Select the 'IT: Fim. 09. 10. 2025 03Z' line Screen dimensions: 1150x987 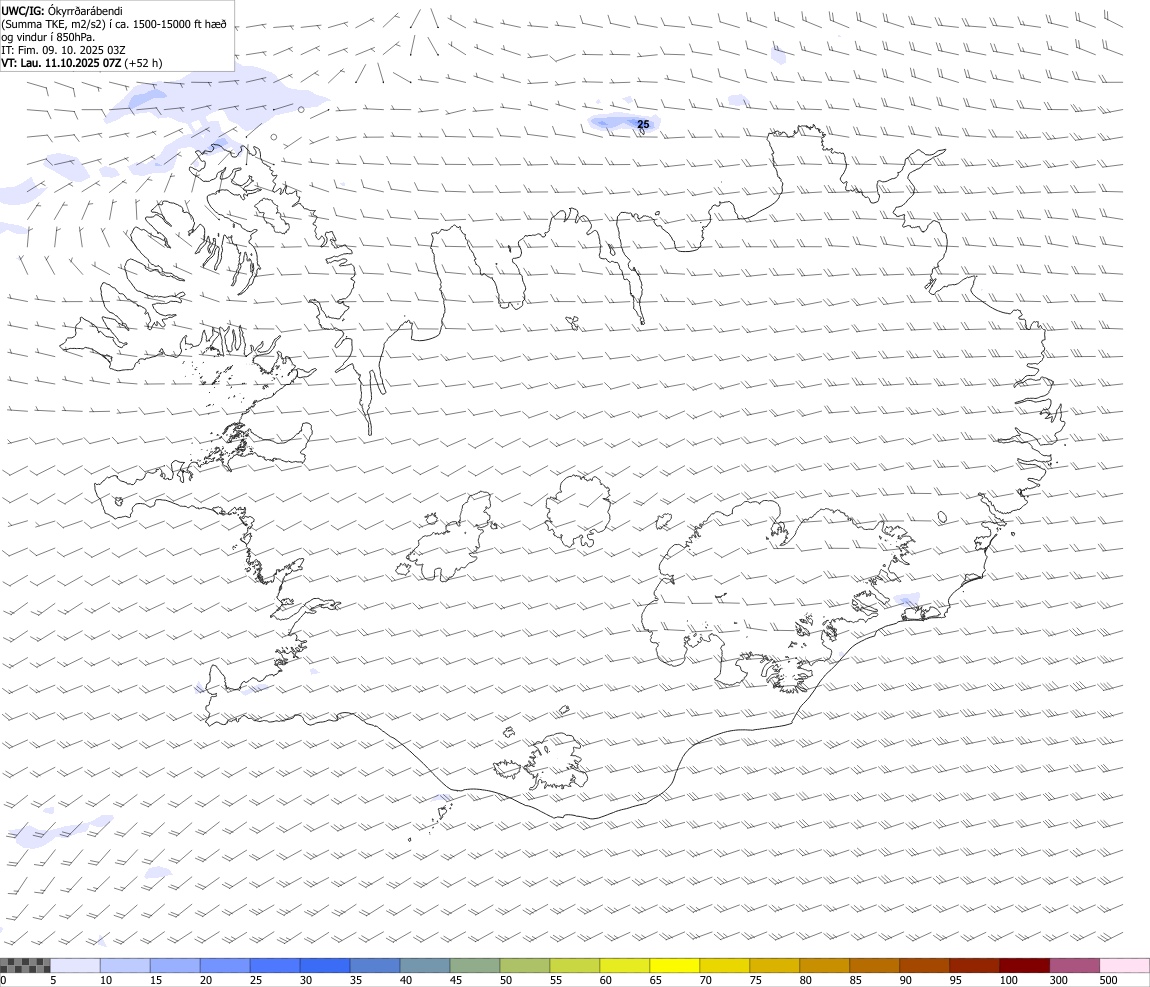(64, 50)
